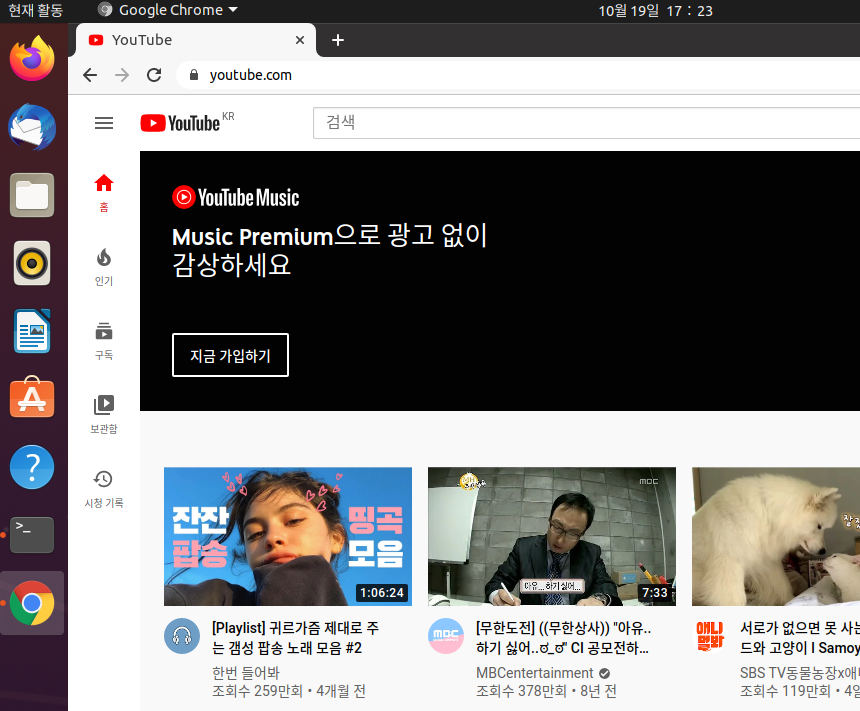Open LibreOffice Writer from dock
Viewport: 860px width, 711px height.
point(32,331)
